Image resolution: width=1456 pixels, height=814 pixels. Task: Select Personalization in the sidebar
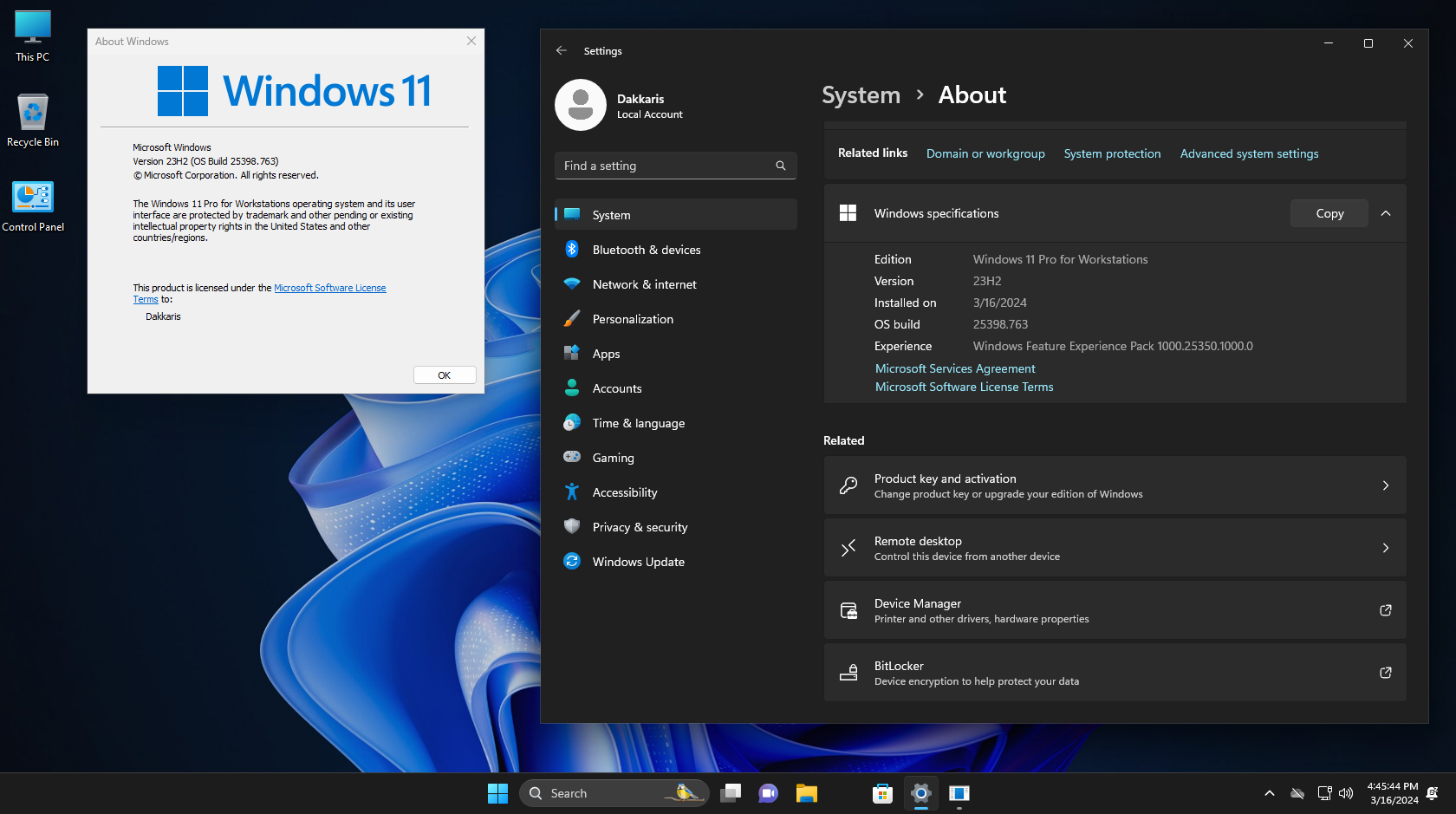coord(633,319)
